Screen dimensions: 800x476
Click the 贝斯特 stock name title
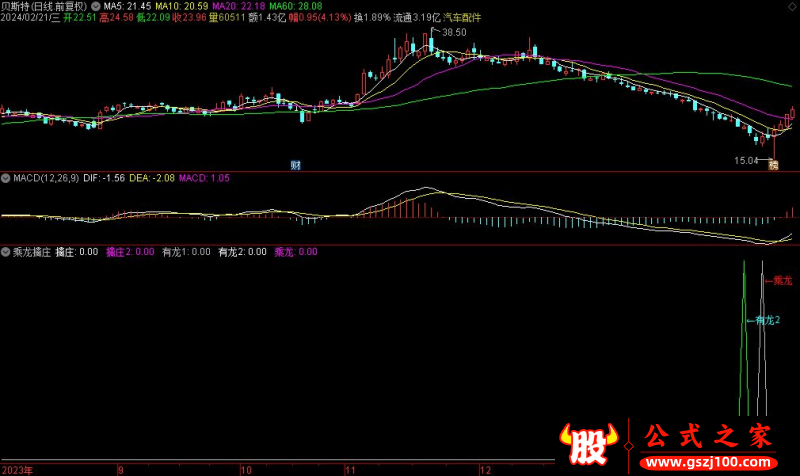pos(16,5)
